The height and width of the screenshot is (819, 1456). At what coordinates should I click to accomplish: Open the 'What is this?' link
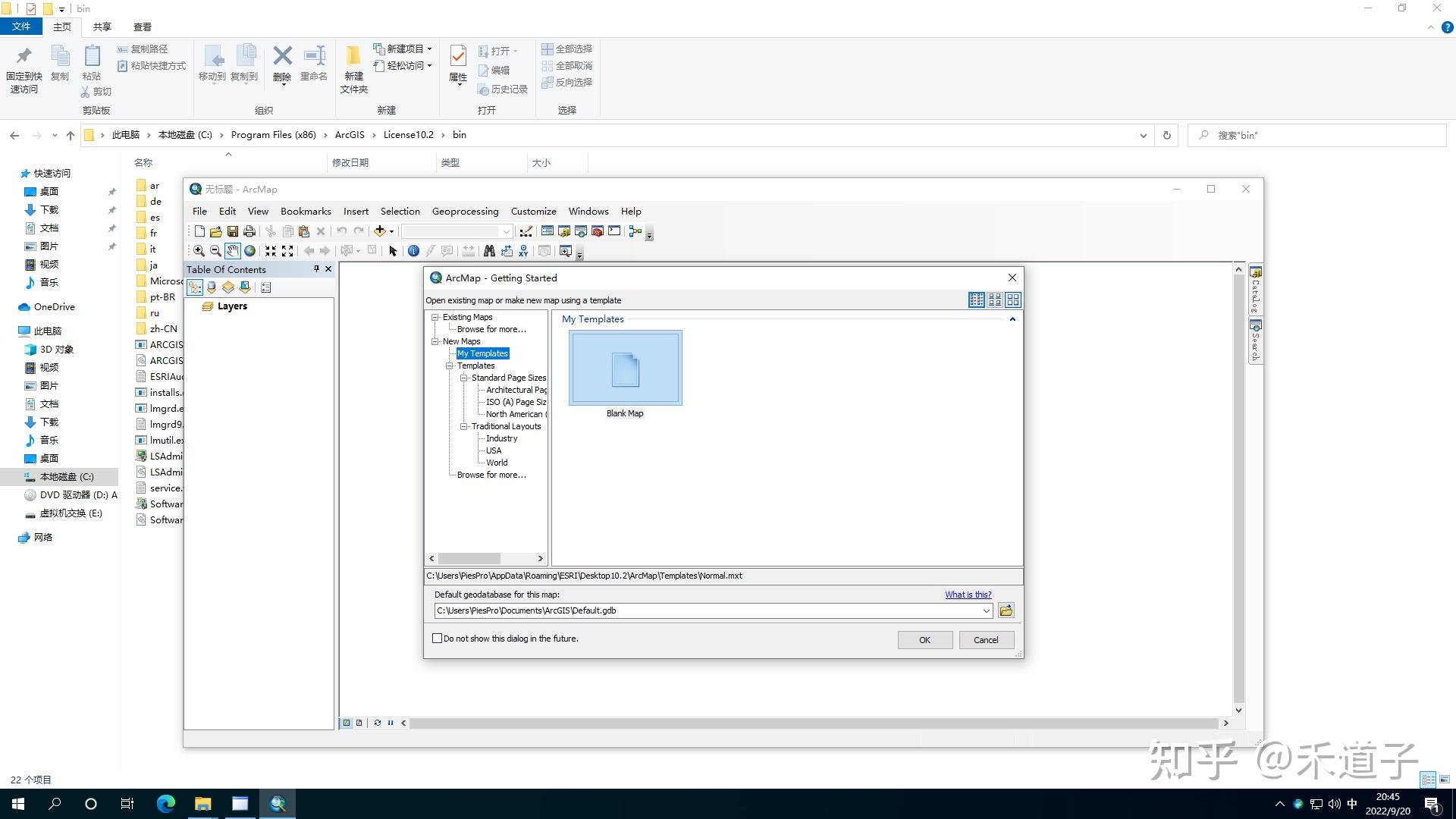[x=968, y=595]
